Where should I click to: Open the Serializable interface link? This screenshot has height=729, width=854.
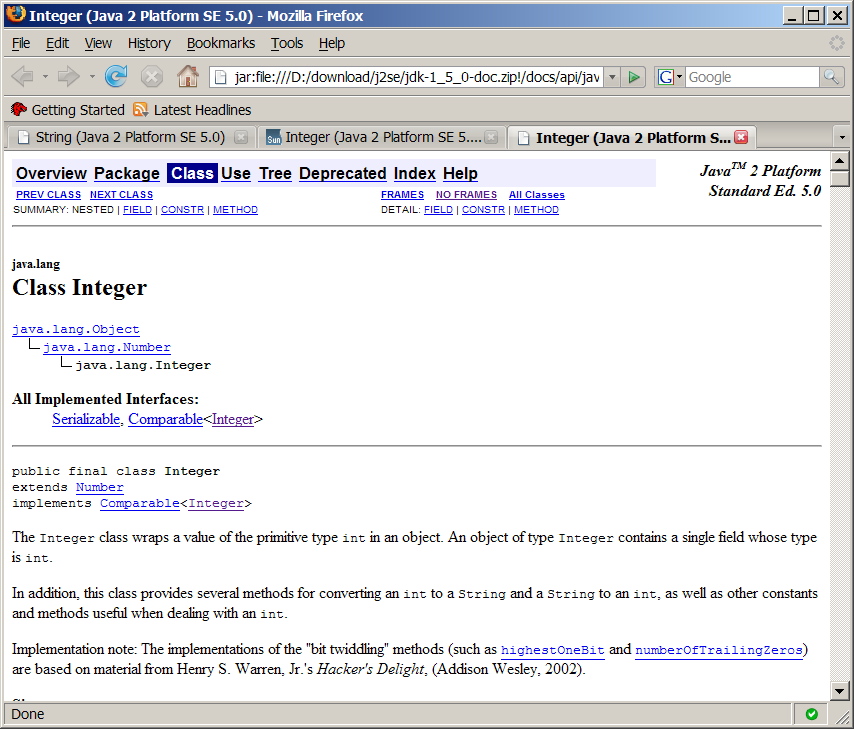point(86,419)
